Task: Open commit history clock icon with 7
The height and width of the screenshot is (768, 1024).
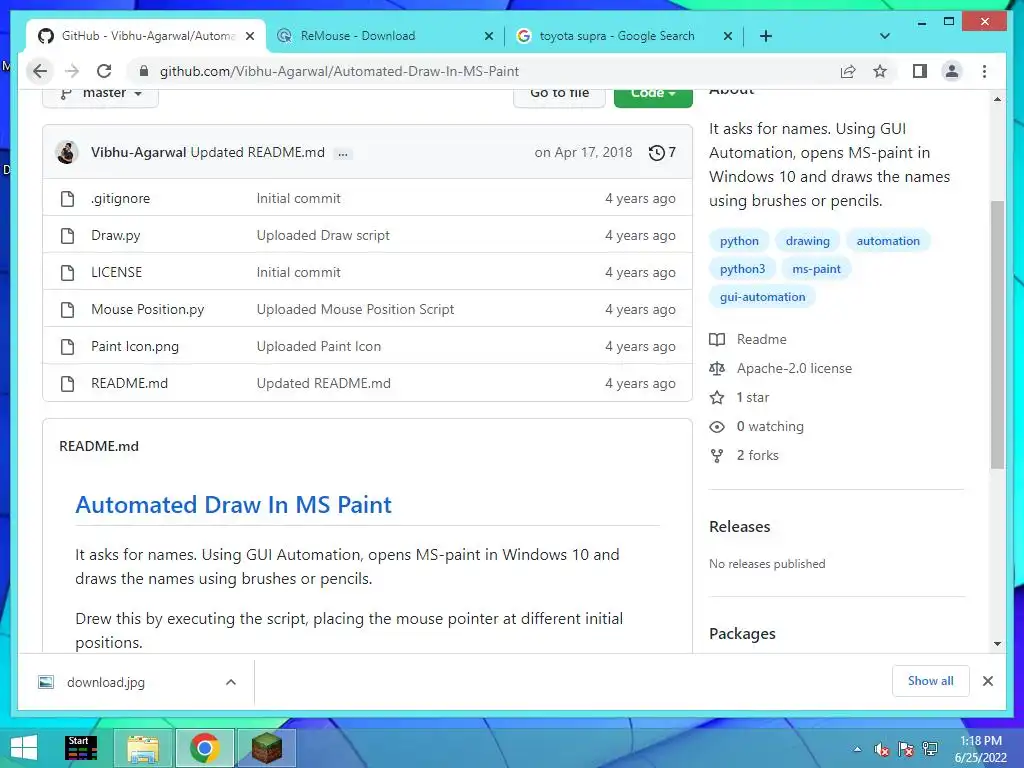Action: tap(662, 152)
